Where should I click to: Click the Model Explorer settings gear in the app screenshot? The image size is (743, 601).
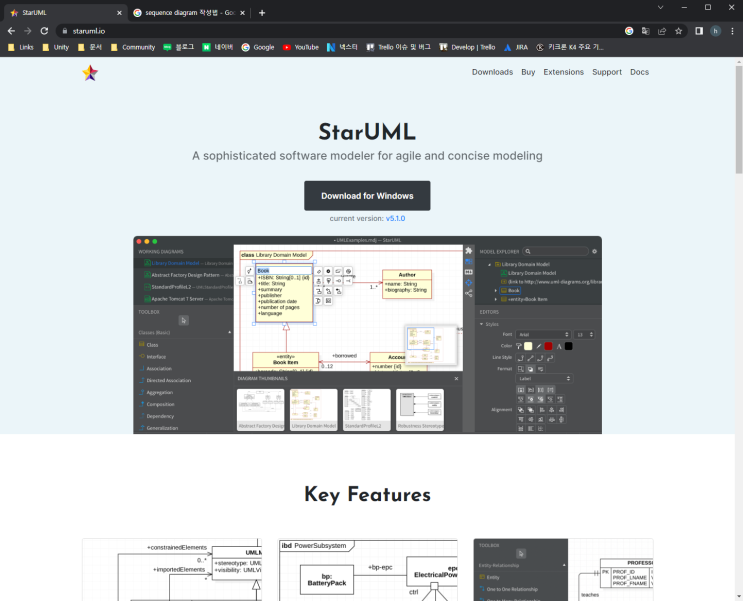[594, 251]
